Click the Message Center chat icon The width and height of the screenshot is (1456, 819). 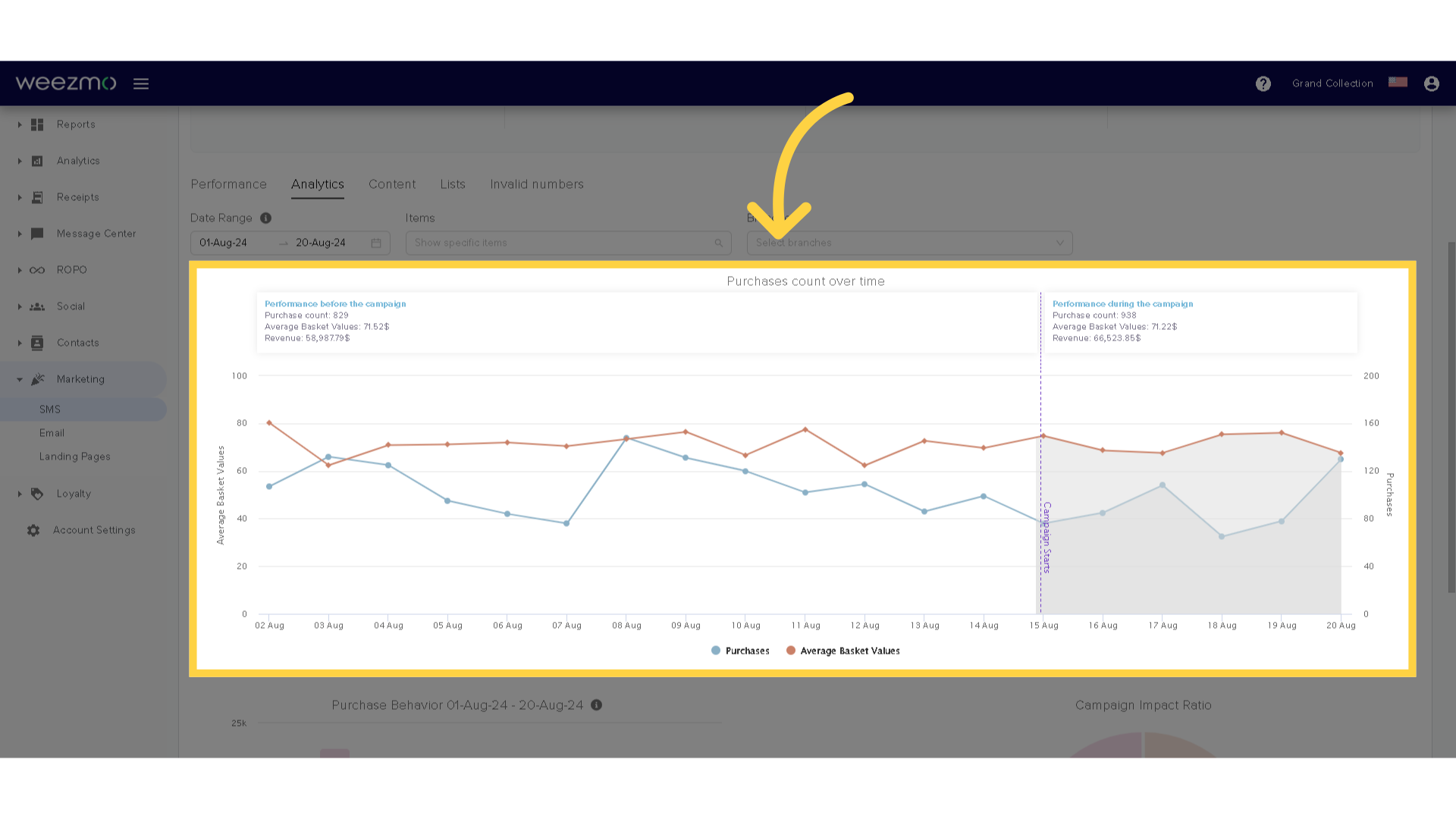(x=37, y=234)
